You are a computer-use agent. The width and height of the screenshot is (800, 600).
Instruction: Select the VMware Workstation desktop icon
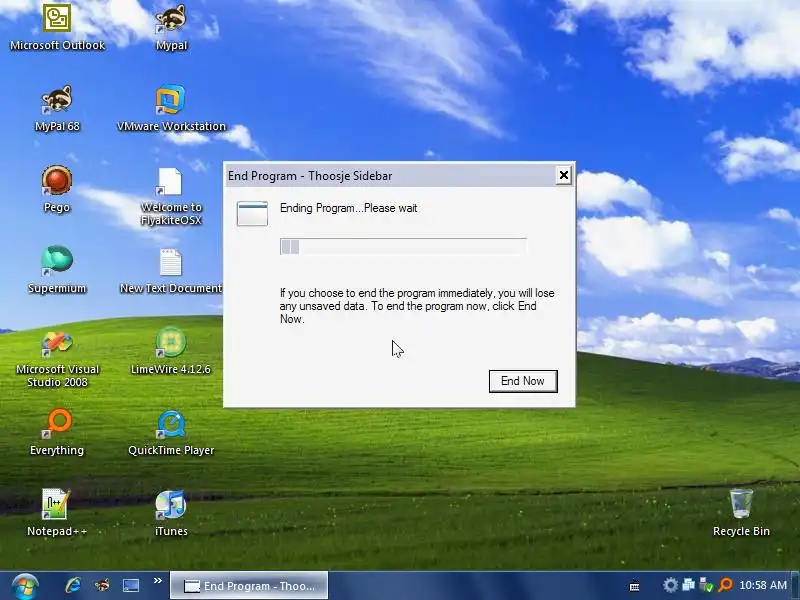coord(171,108)
